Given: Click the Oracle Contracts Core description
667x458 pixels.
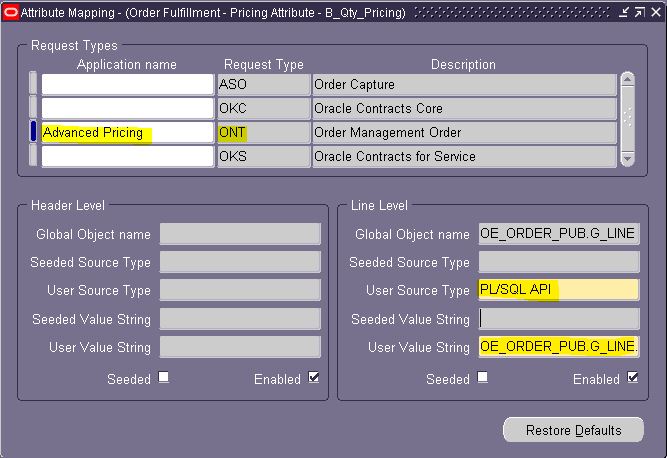Looking at the screenshot, I should (x=464, y=108).
